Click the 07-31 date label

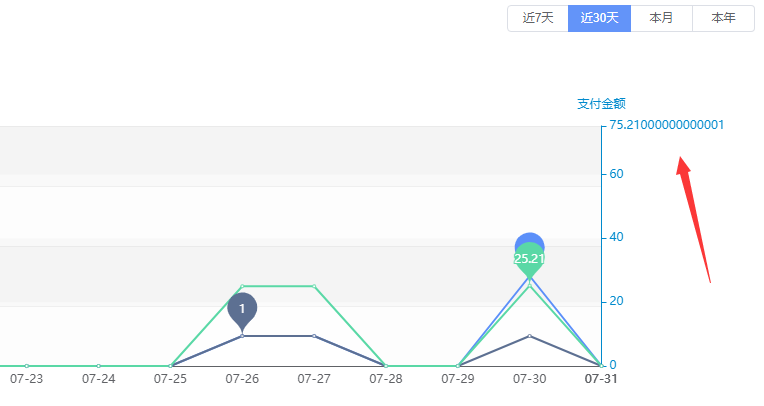601,379
